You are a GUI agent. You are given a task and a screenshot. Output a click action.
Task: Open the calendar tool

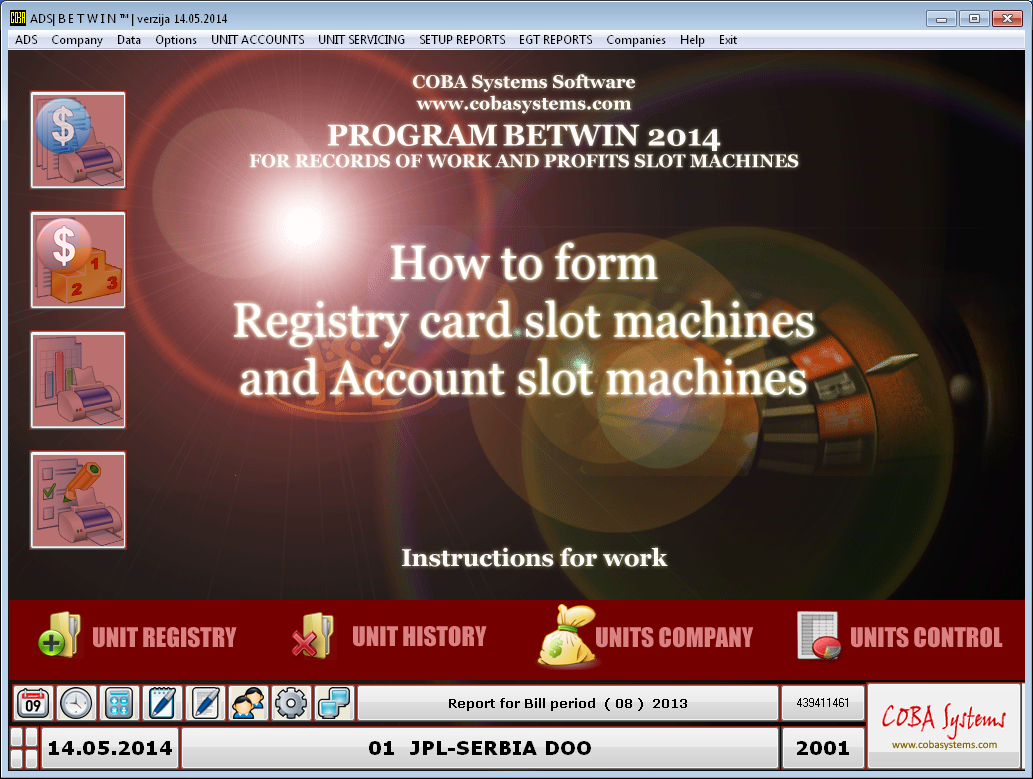[33, 703]
